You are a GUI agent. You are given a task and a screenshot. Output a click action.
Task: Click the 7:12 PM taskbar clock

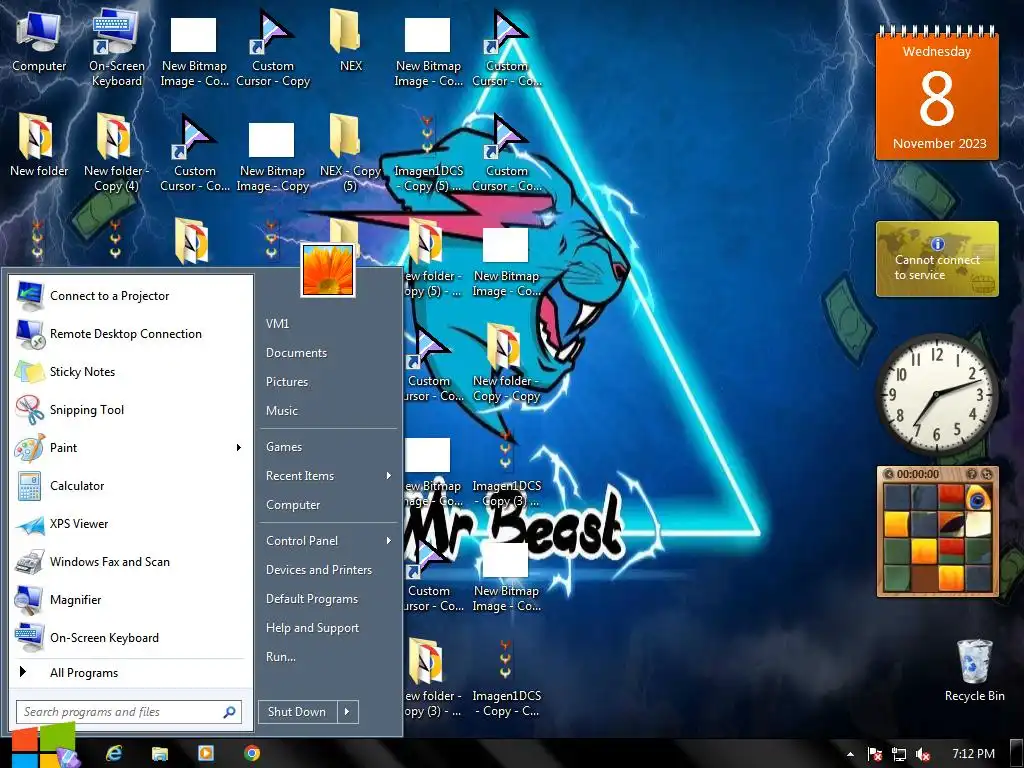tap(973, 754)
